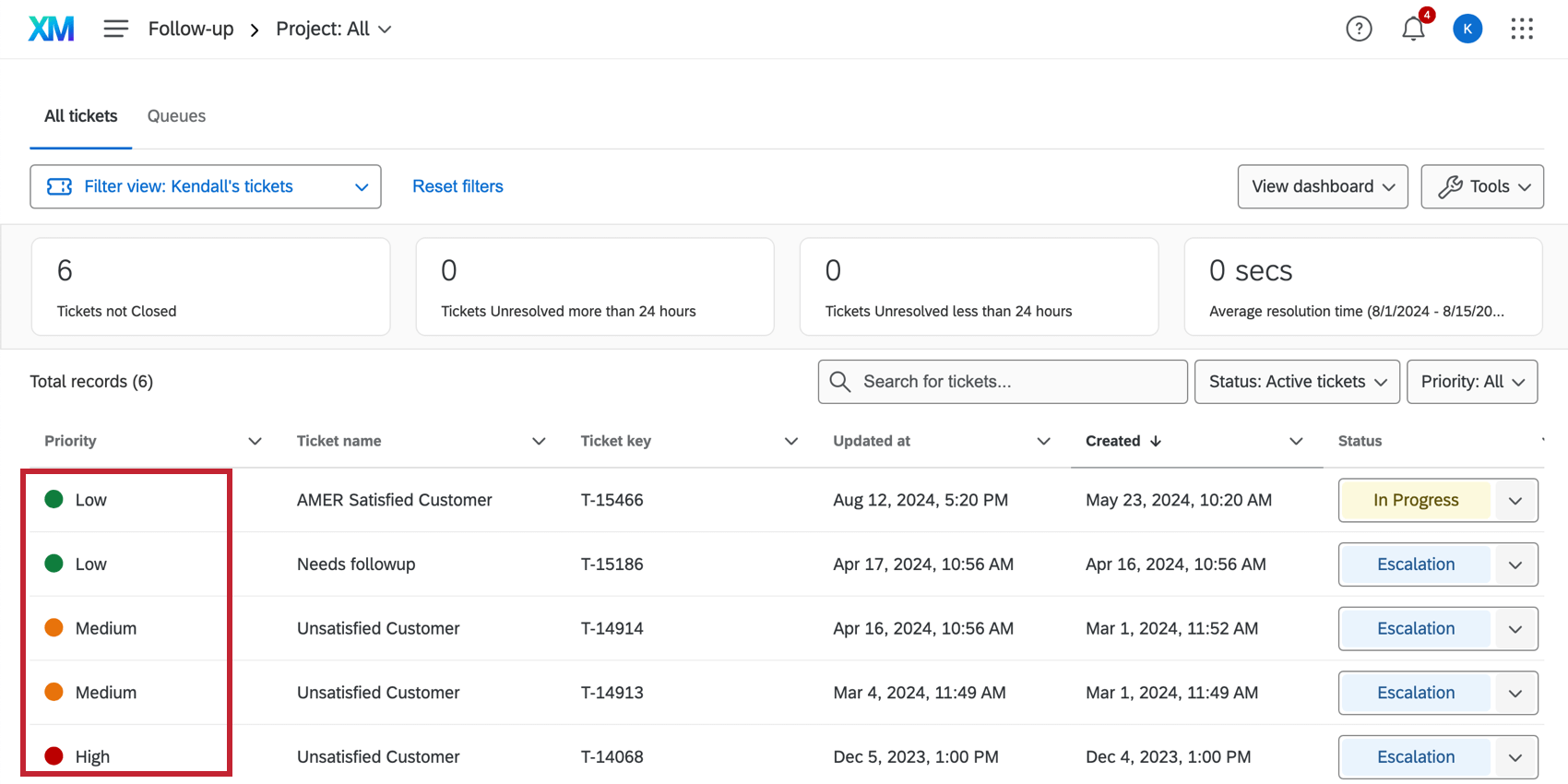Viewport: 1568px width, 784px height.
Task: Open the notifications bell
Action: (x=1413, y=29)
